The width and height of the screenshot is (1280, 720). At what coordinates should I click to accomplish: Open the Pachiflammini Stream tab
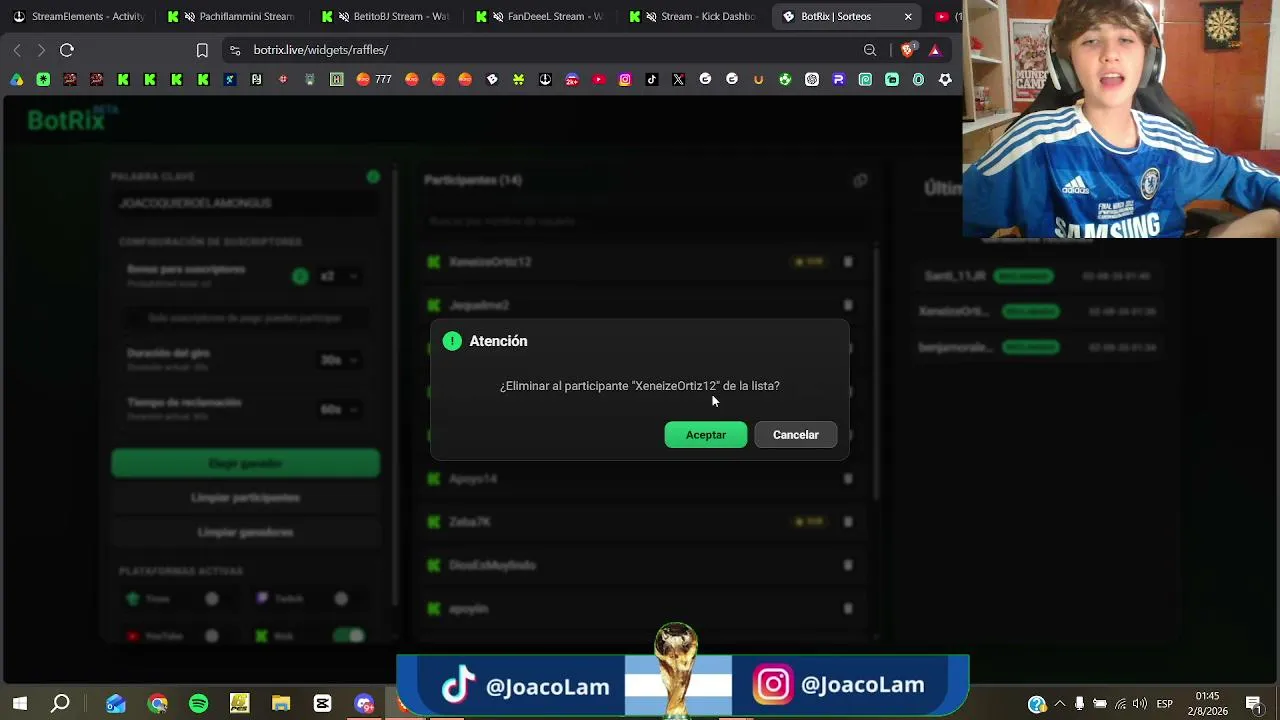click(x=232, y=16)
